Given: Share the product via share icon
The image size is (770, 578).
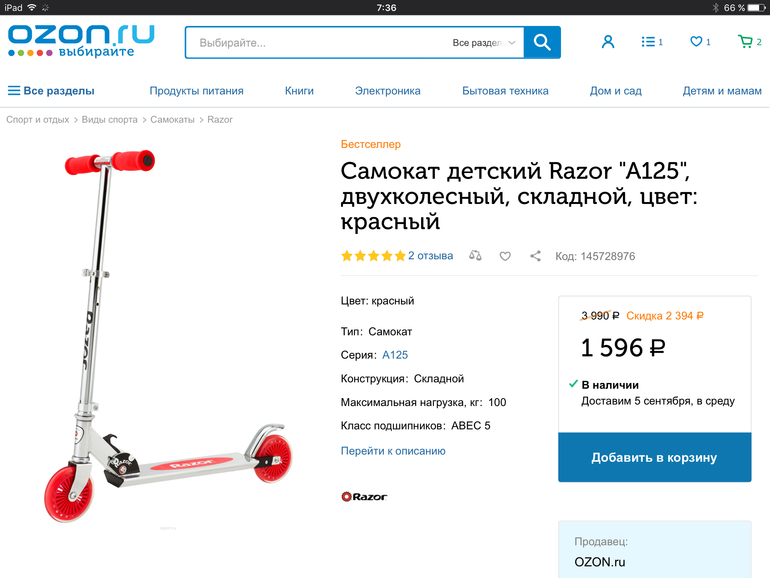Looking at the screenshot, I should coord(535,256).
